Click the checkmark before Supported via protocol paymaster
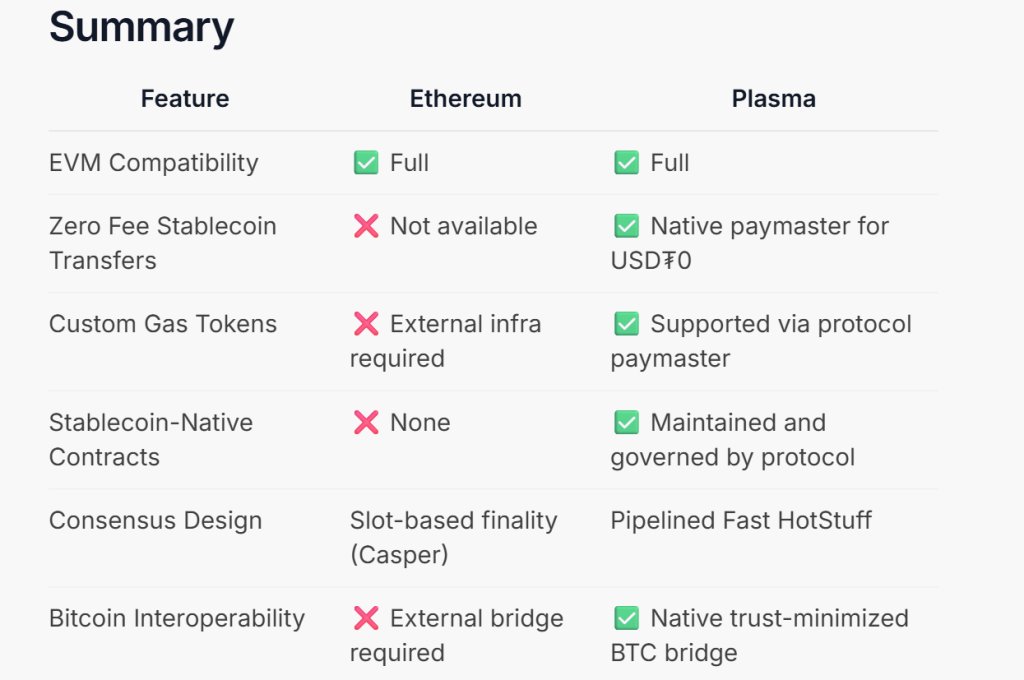 (627, 324)
